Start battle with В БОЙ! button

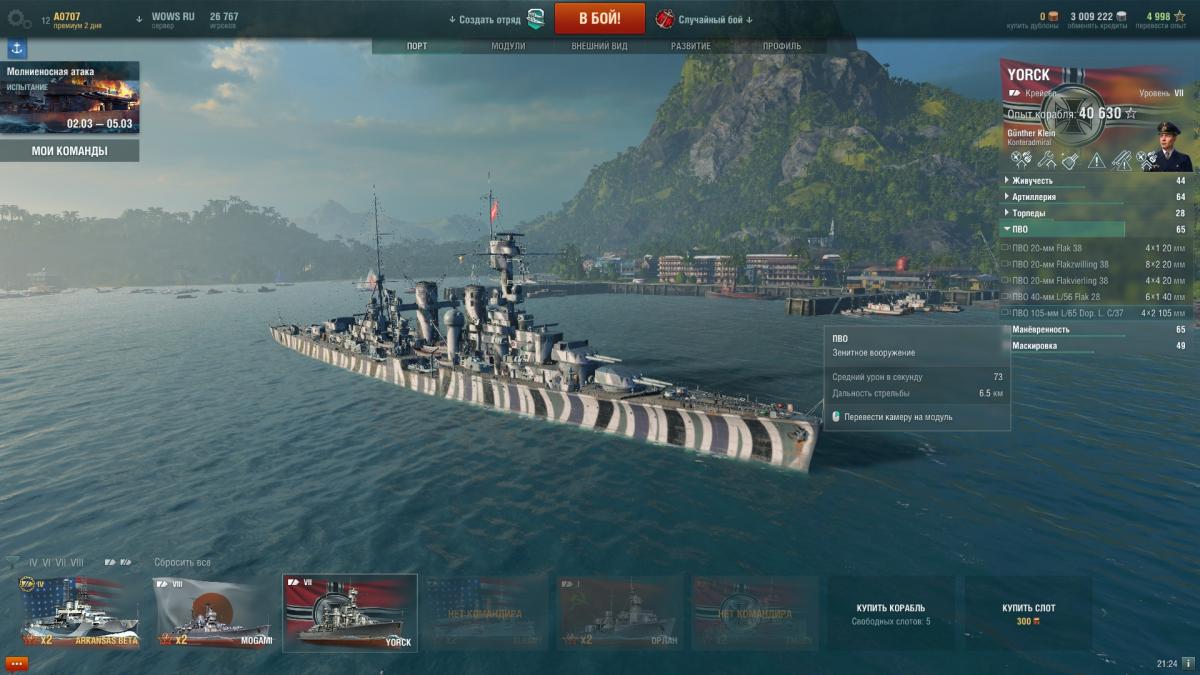click(x=600, y=18)
